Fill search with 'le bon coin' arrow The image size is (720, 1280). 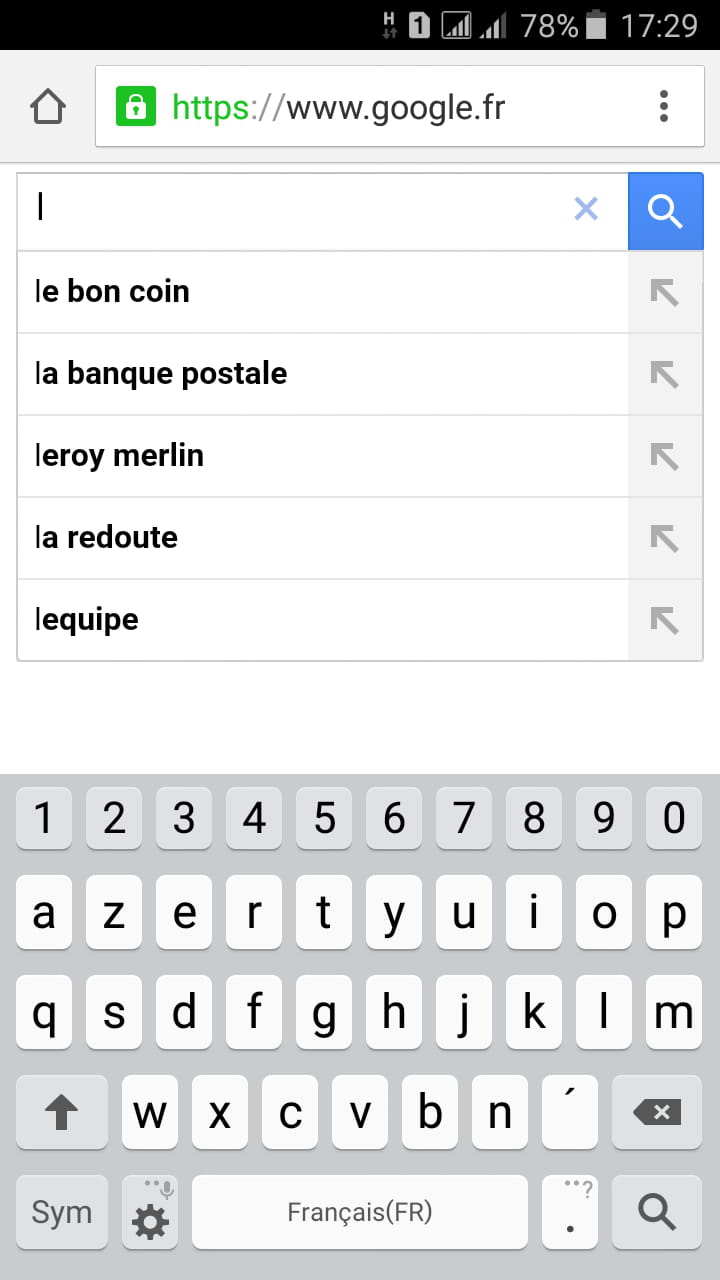click(664, 292)
